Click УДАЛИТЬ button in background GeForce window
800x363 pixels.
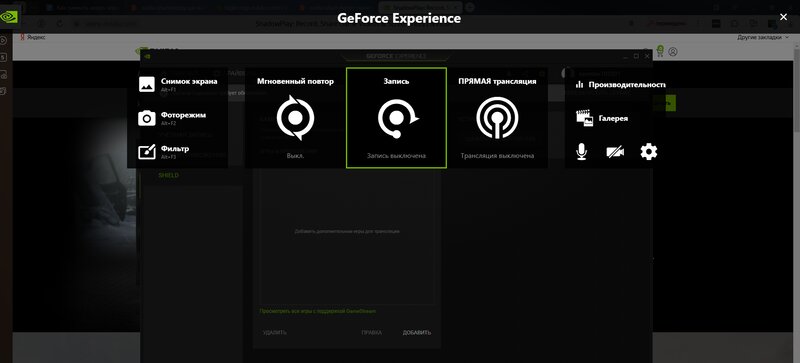(274, 332)
